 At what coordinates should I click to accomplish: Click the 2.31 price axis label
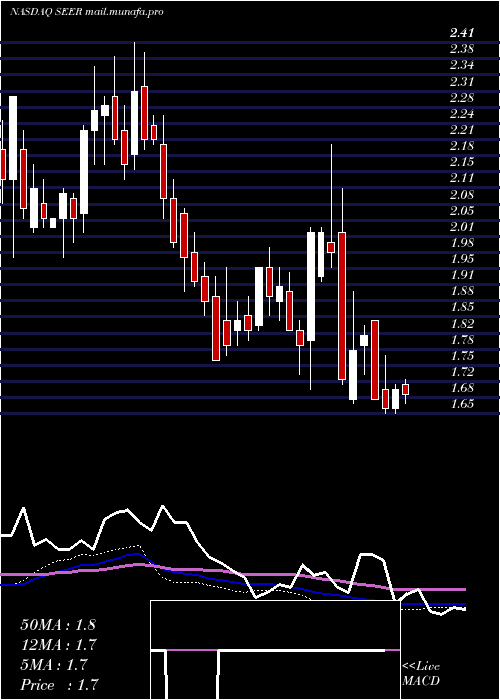point(462,81)
